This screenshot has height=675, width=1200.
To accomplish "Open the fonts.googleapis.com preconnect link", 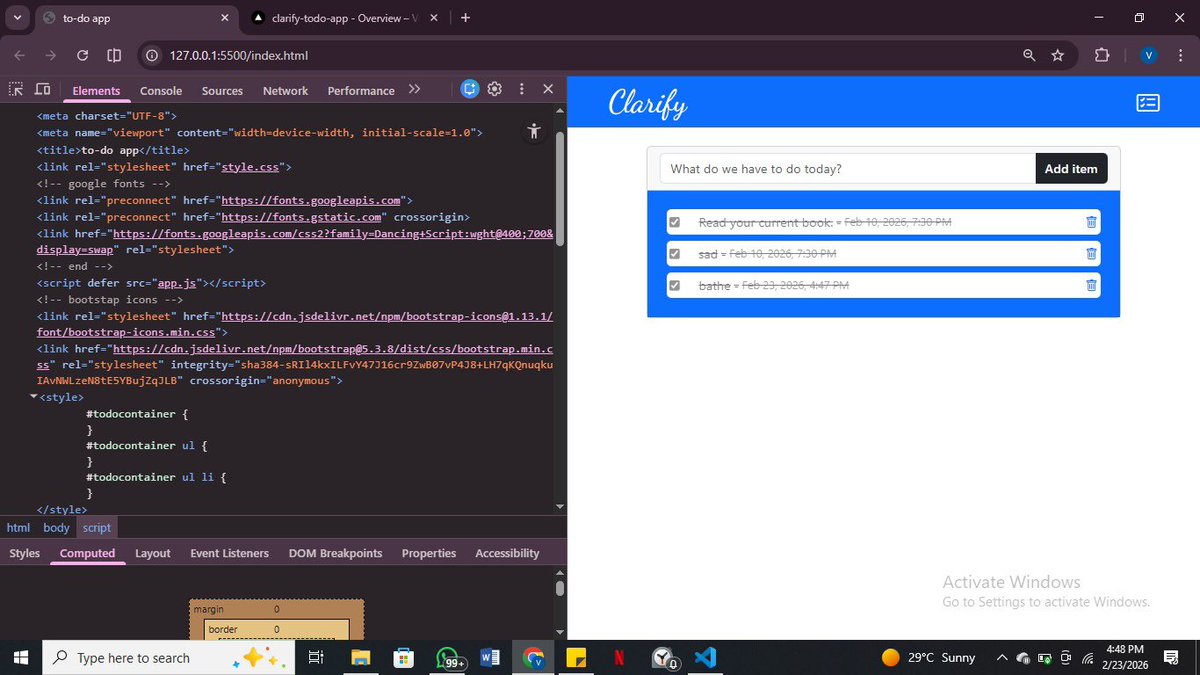I will (311, 200).
